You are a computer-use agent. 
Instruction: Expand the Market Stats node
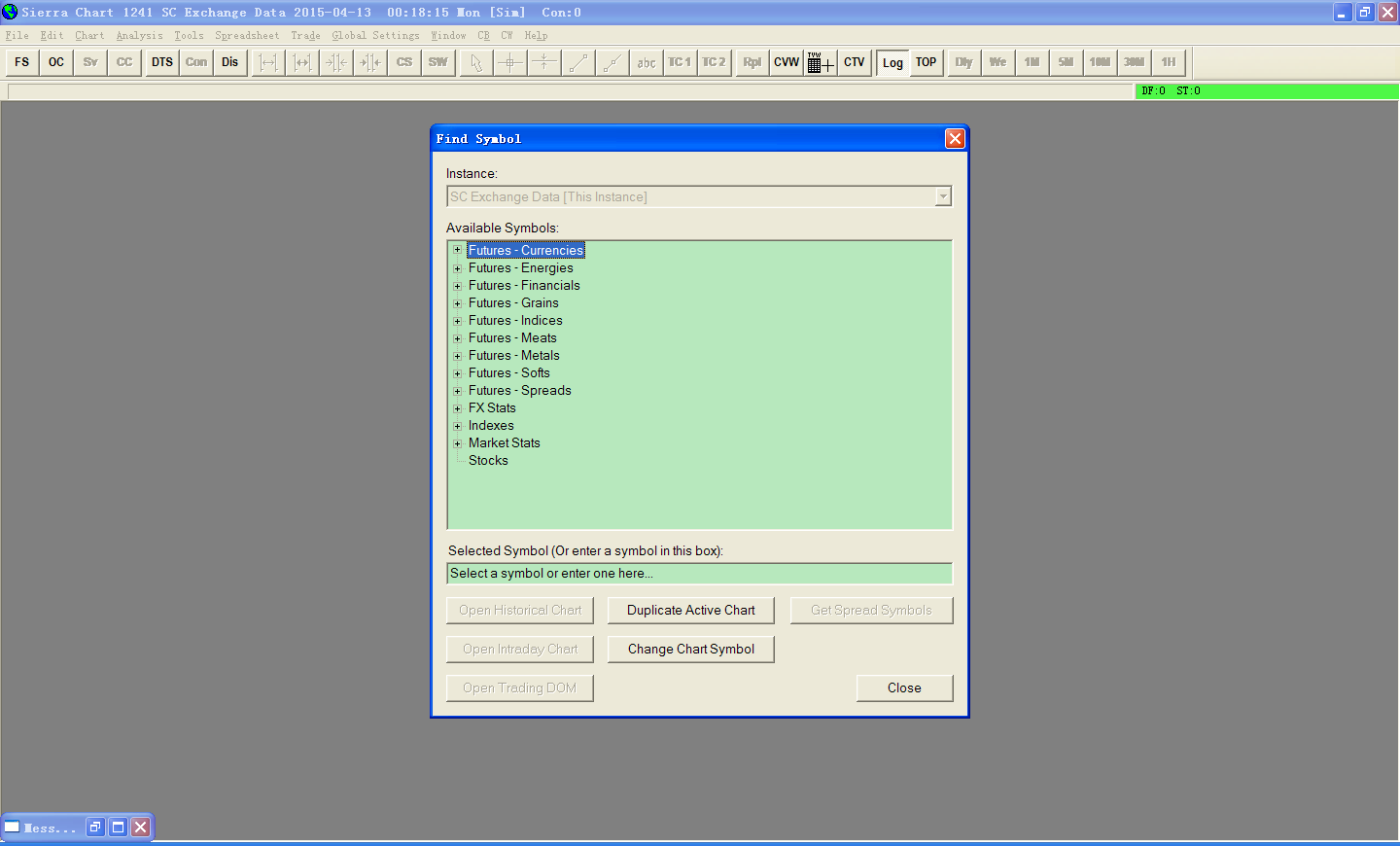click(x=457, y=443)
